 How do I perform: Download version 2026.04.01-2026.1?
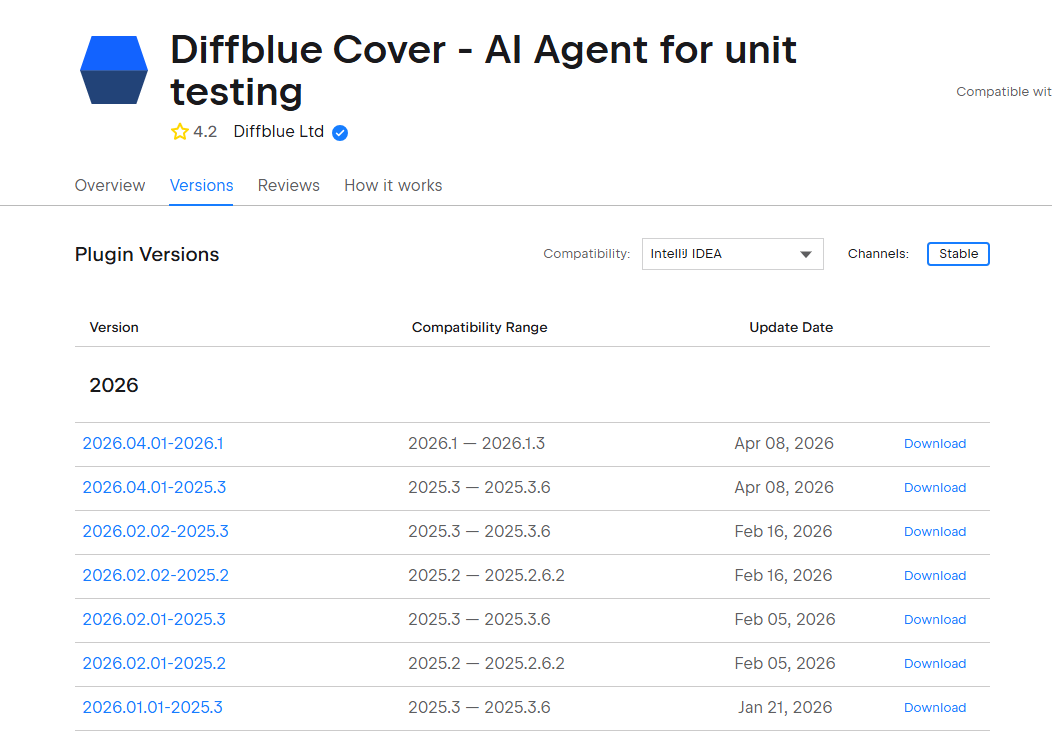(935, 443)
